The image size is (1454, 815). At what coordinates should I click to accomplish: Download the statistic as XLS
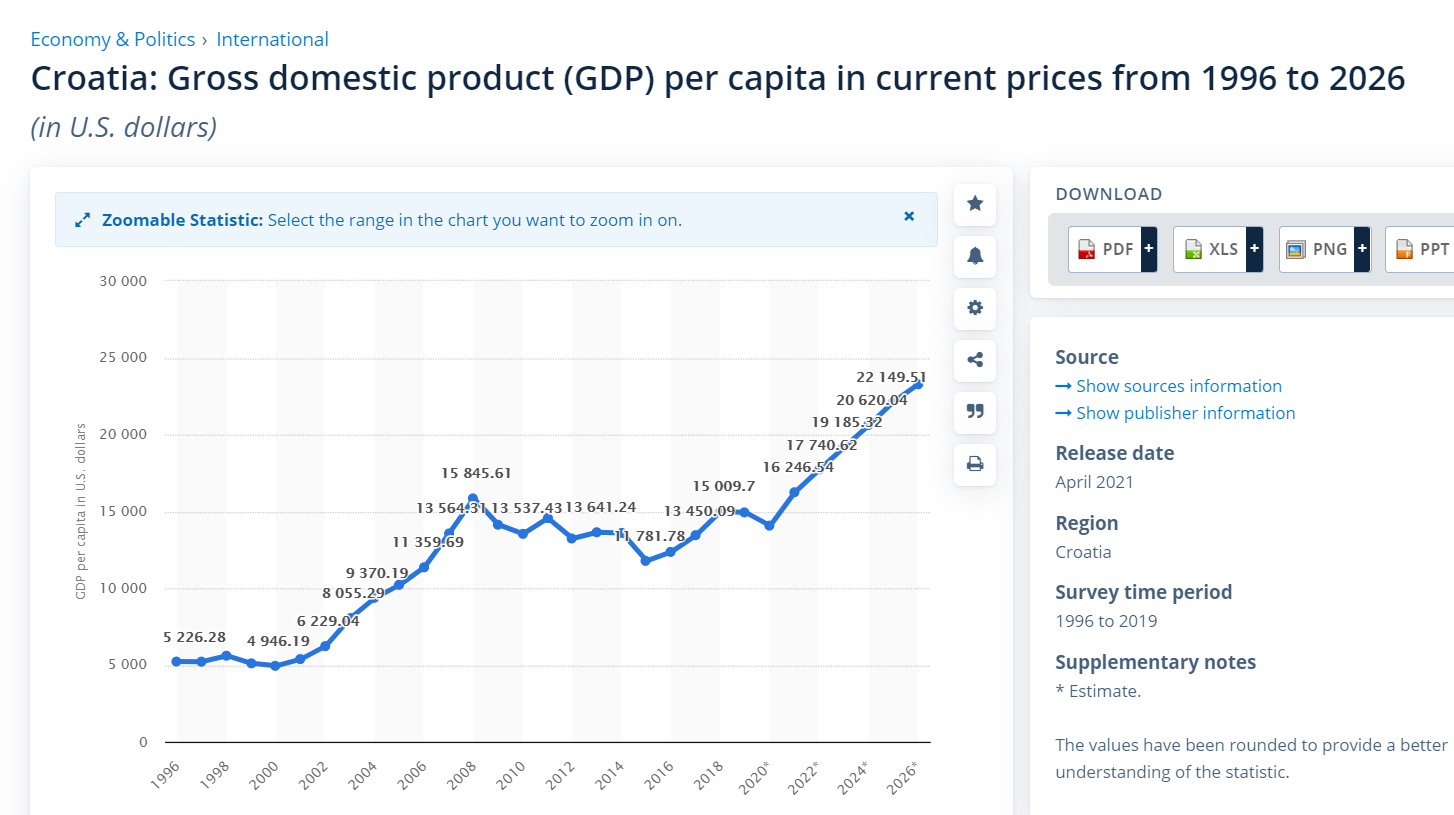(1210, 250)
